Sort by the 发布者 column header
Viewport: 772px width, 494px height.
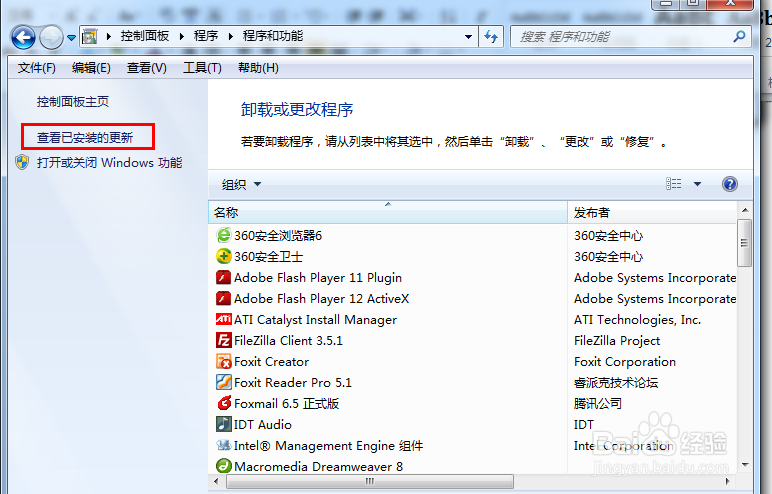pos(652,212)
